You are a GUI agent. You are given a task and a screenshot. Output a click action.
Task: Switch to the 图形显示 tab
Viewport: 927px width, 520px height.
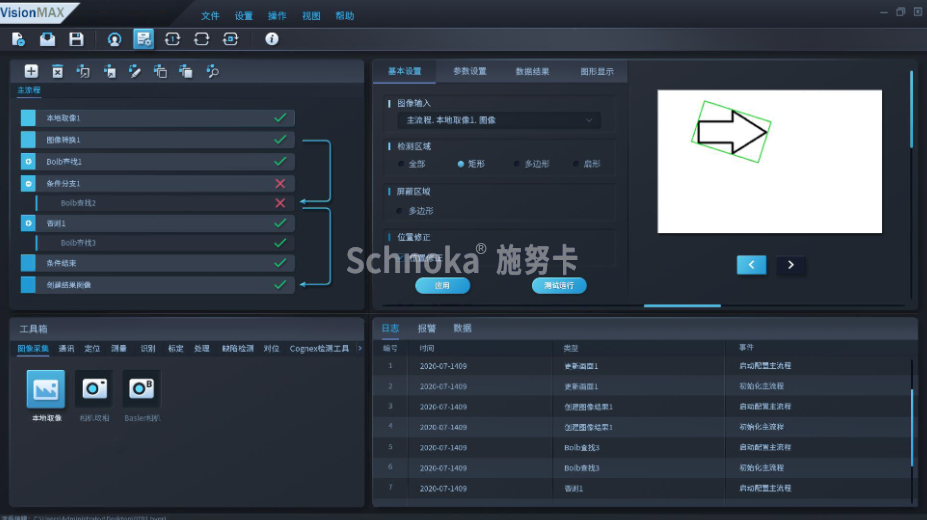(x=597, y=72)
